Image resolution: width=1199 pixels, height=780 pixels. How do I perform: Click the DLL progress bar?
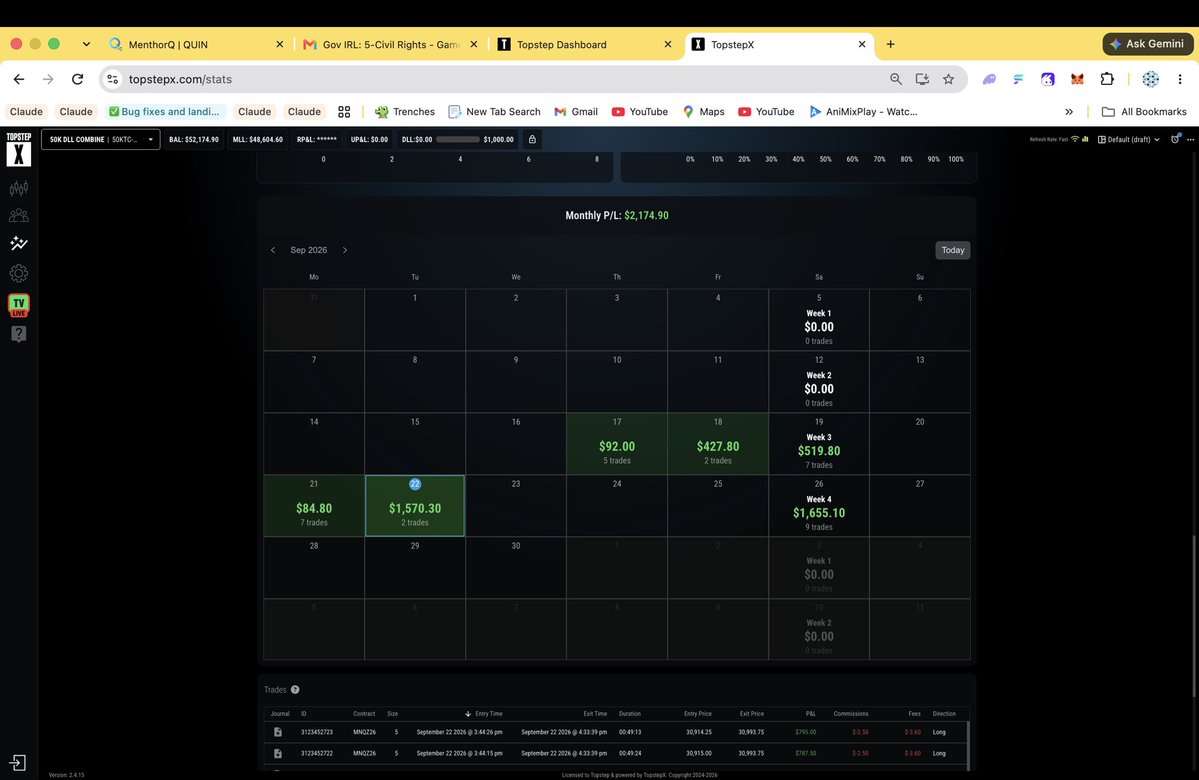(457, 139)
